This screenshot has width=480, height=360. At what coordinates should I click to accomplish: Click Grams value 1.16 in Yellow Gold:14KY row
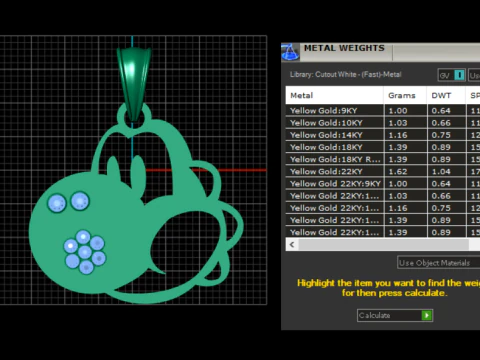coord(398,135)
